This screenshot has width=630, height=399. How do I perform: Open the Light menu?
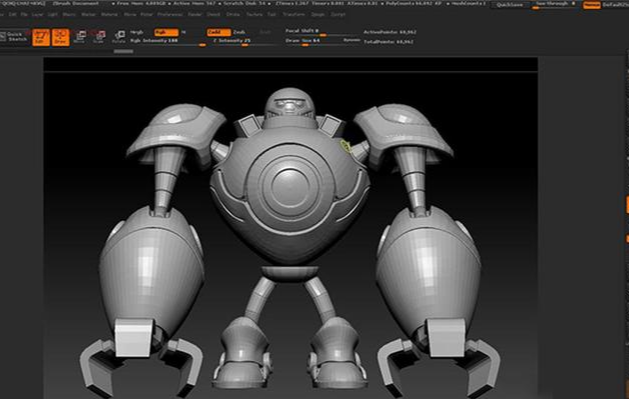coord(53,14)
